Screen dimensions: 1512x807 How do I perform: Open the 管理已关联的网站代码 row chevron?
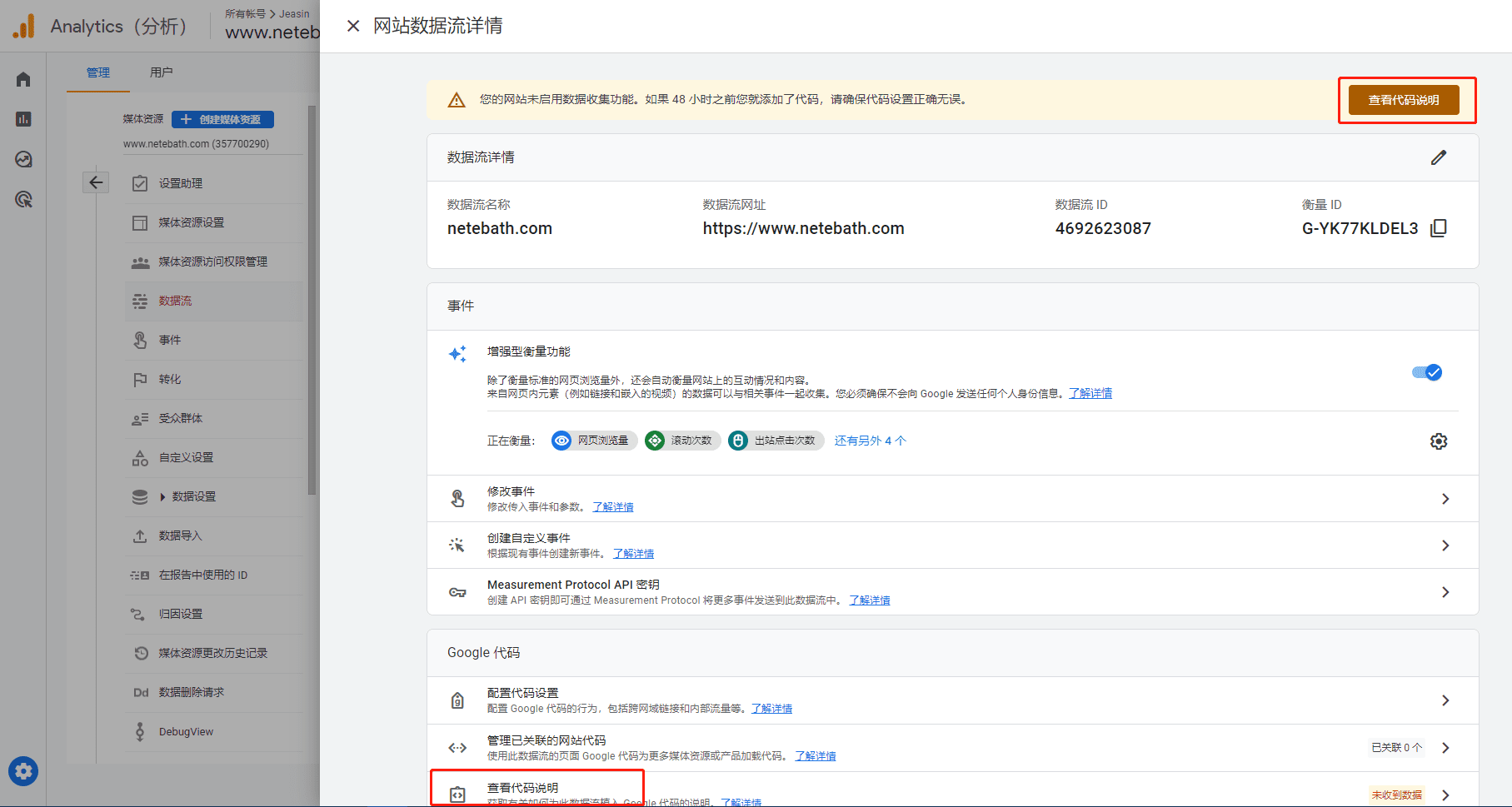pos(1445,748)
